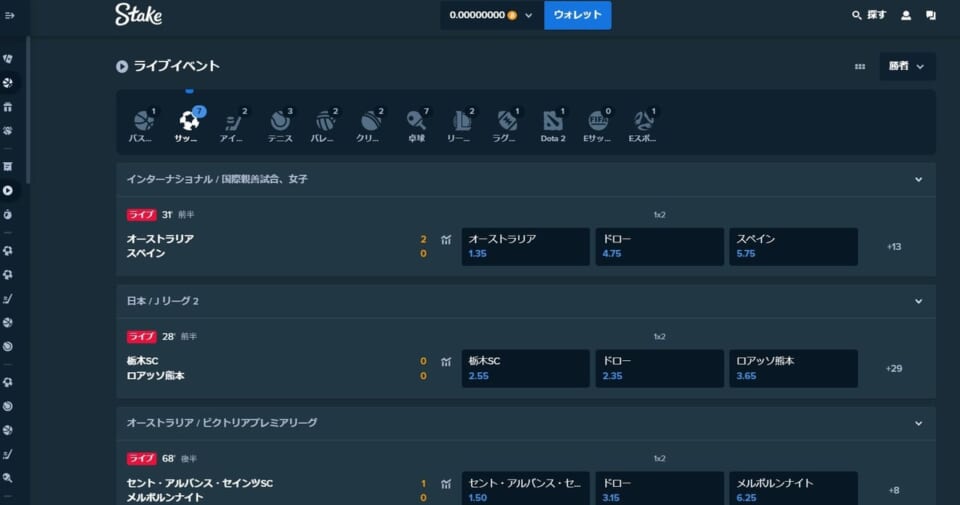The height and width of the screenshot is (505, 960).
Task: Show +13 more markets for オーストラリア match
Action: tap(894, 247)
